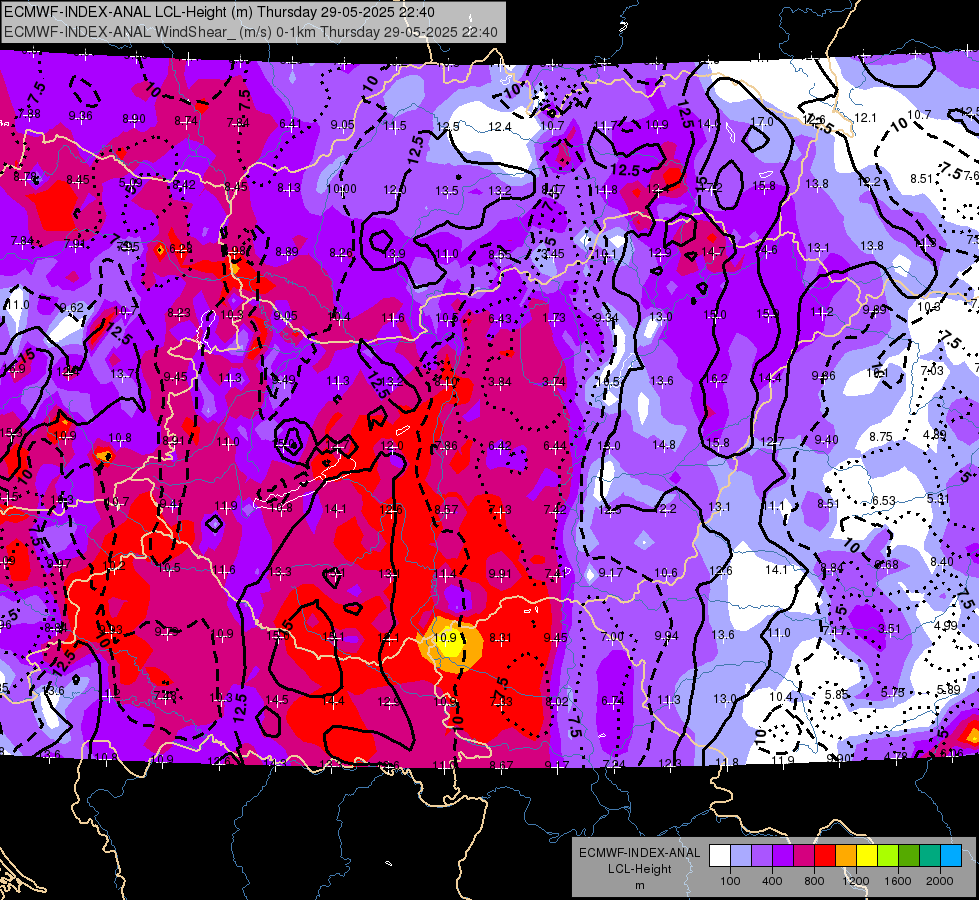The image size is (979, 900).
Task: Click the wind shear value 3.51
Action: pos(889,628)
